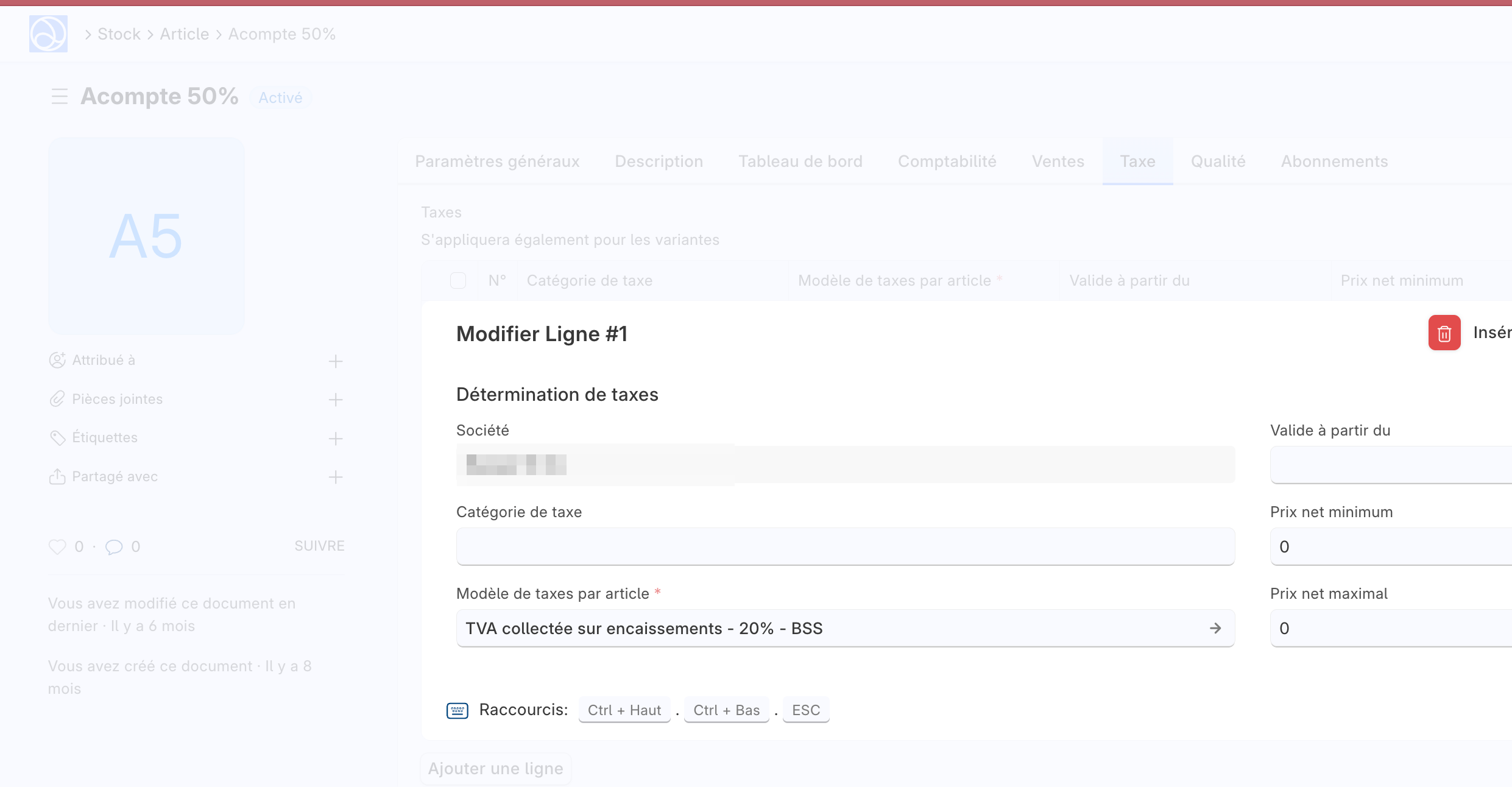Click the app logo home icon
This screenshot has width=1512, height=787.
click(48, 34)
